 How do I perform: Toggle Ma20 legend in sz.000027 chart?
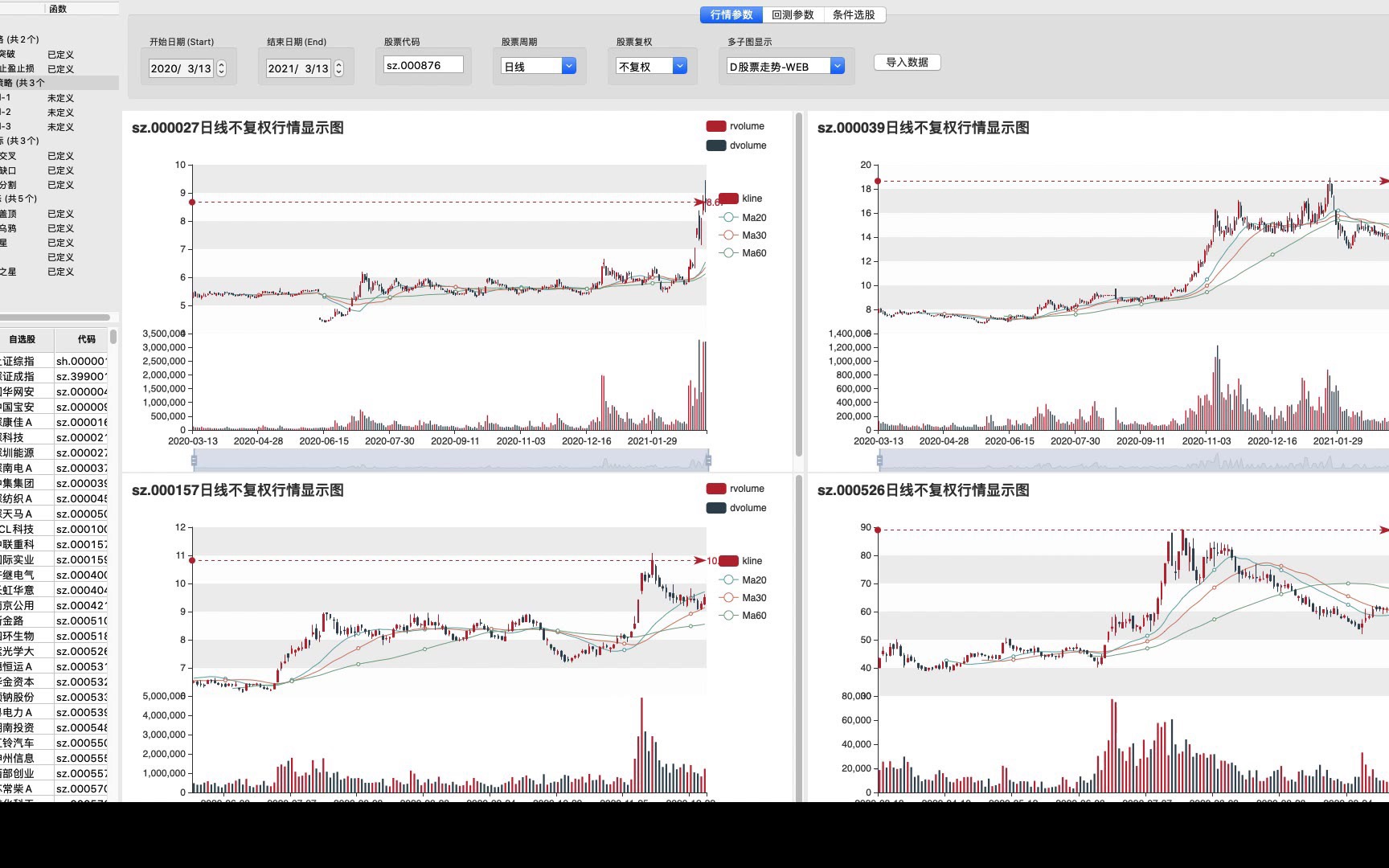pyautogui.click(x=743, y=218)
